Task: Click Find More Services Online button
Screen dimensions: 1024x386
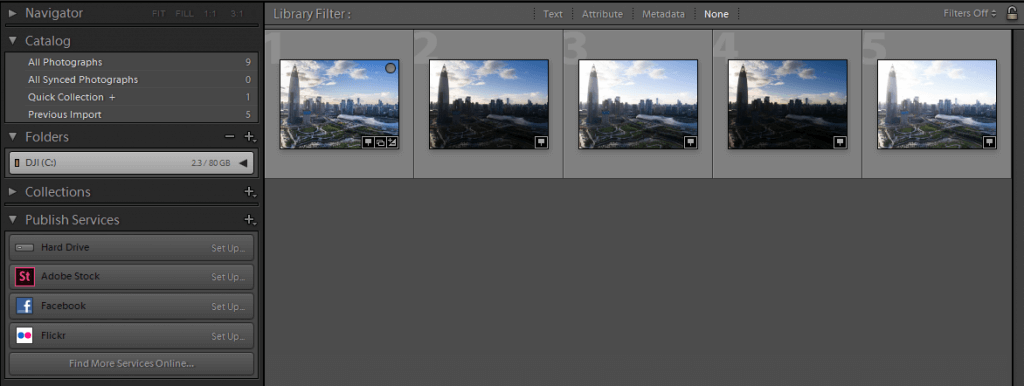Action: pos(131,364)
